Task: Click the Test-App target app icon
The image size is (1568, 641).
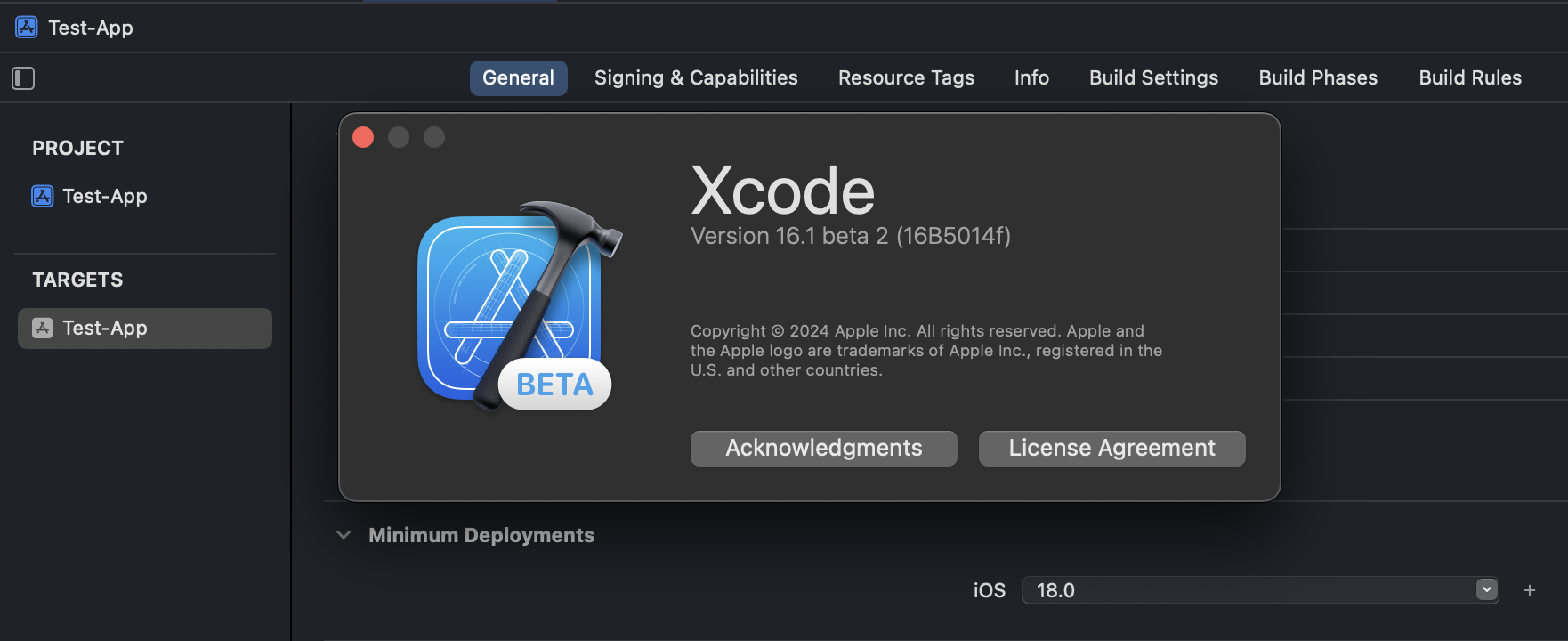Action: point(43,328)
